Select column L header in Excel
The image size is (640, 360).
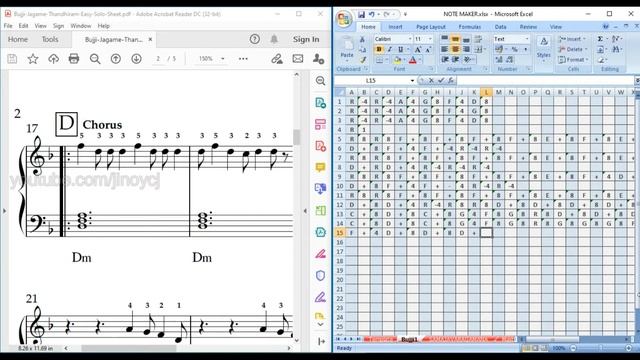(x=486, y=92)
